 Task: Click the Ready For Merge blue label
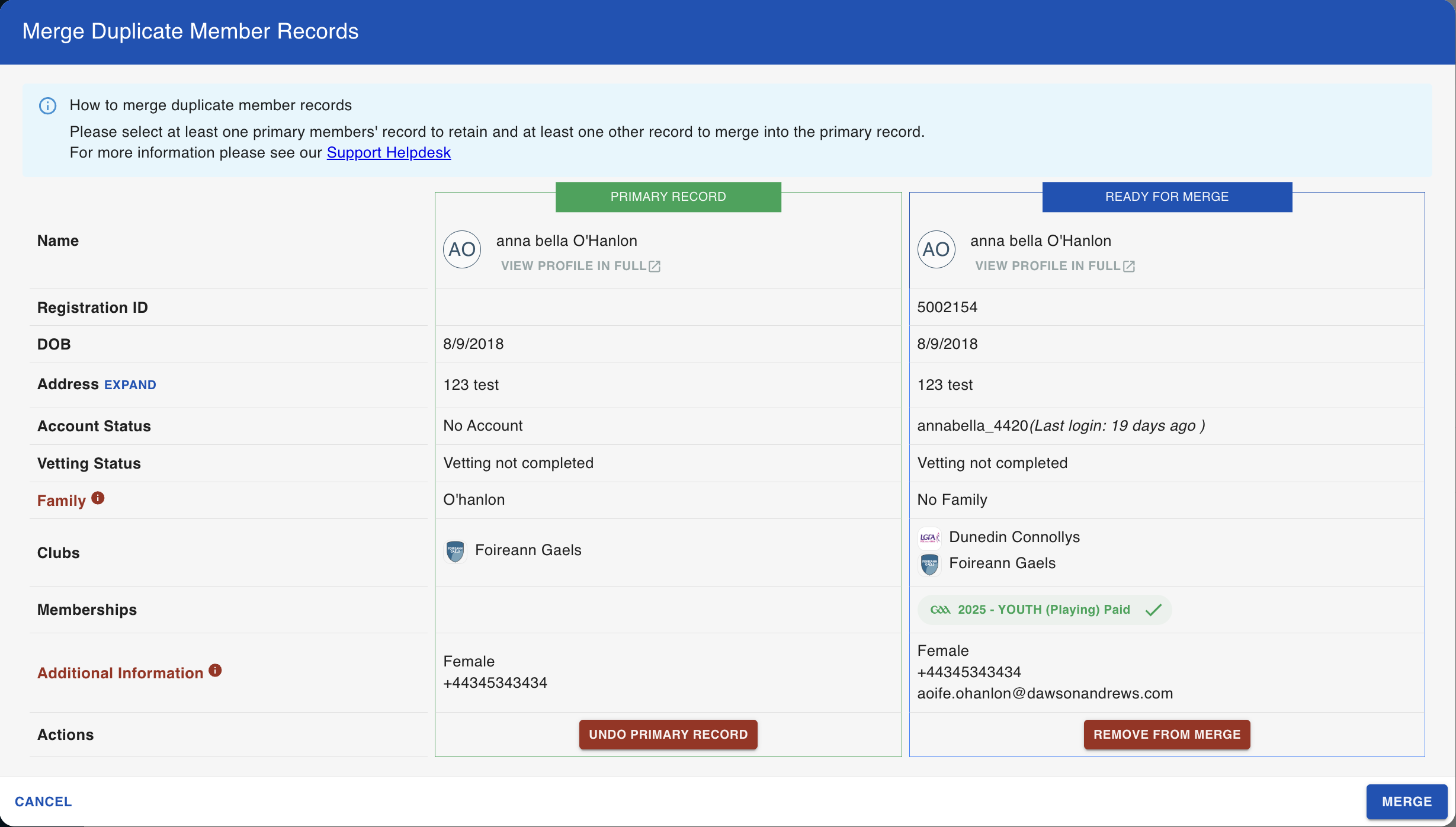(x=1167, y=197)
